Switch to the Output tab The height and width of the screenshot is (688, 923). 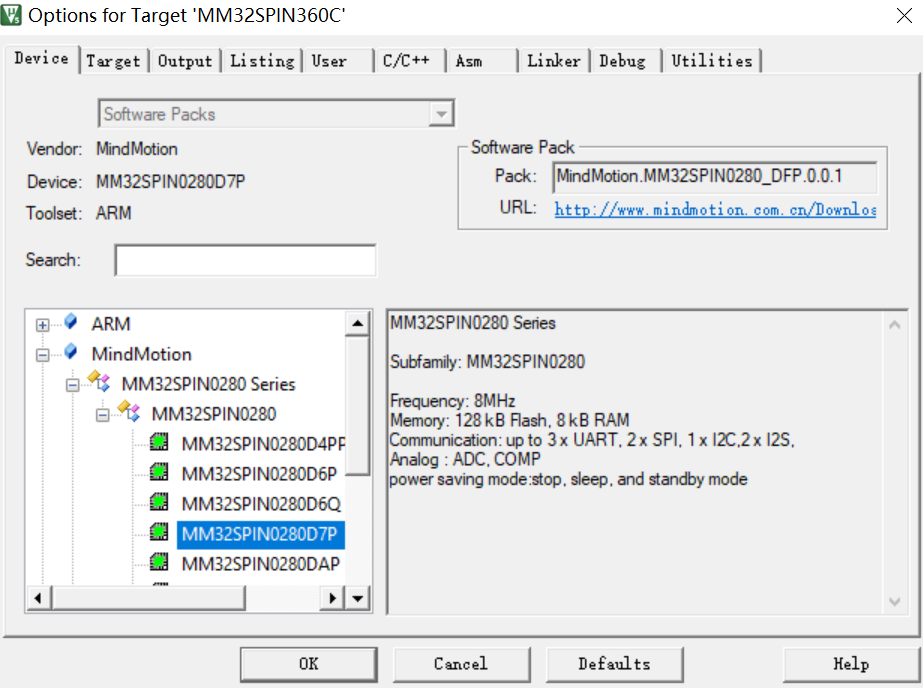coord(185,61)
